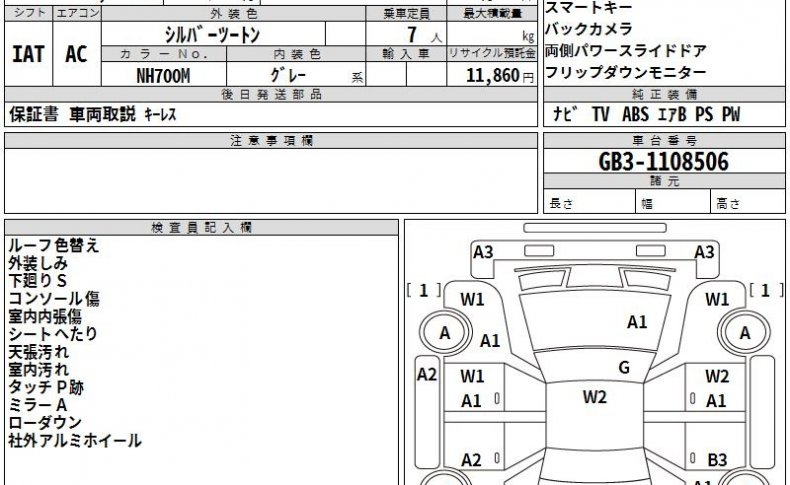Select the left 'A3' bumper mark
The width and height of the screenshot is (790, 485).
click(x=483, y=252)
